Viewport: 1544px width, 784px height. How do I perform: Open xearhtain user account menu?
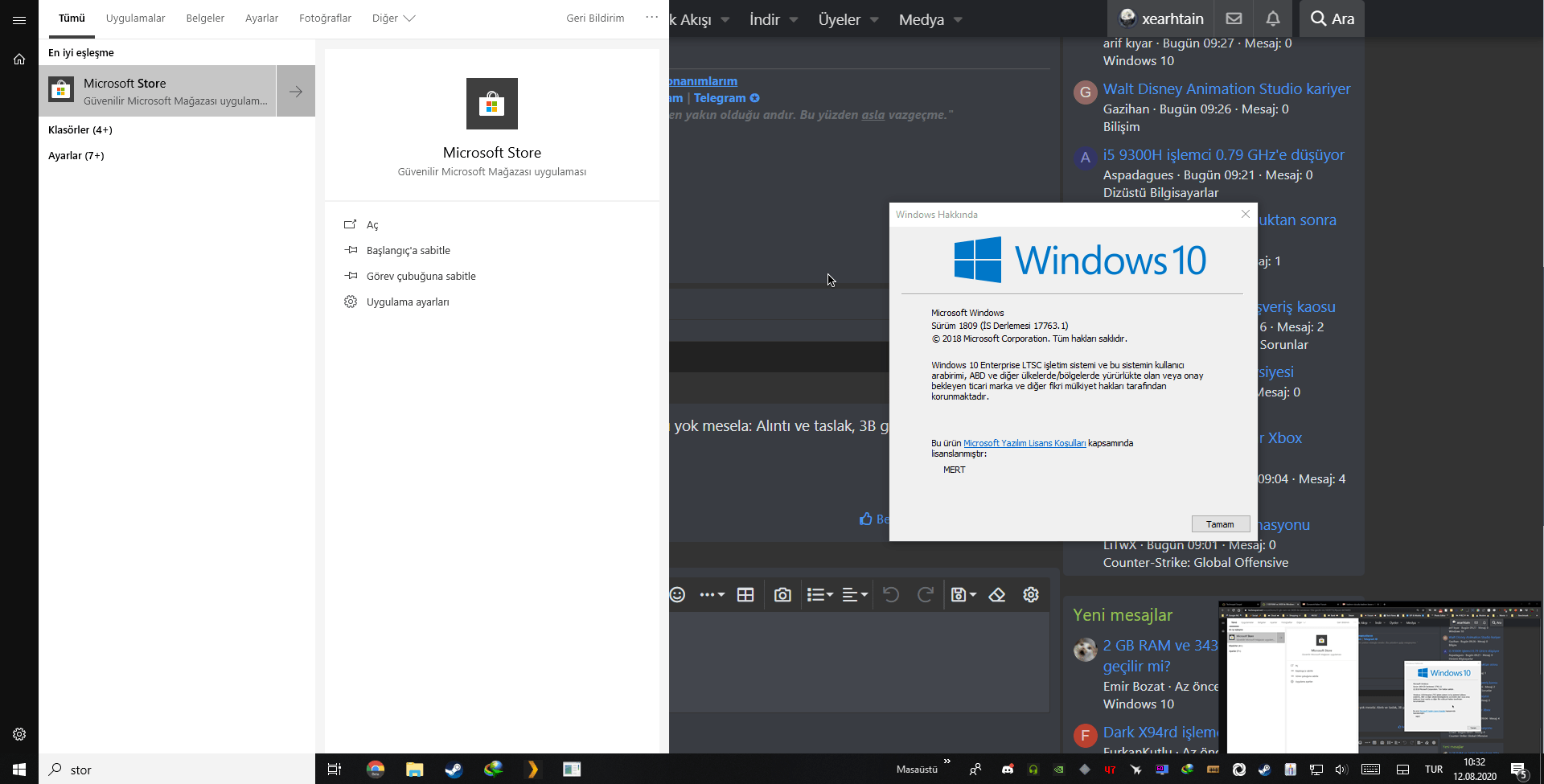pyautogui.click(x=1161, y=18)
